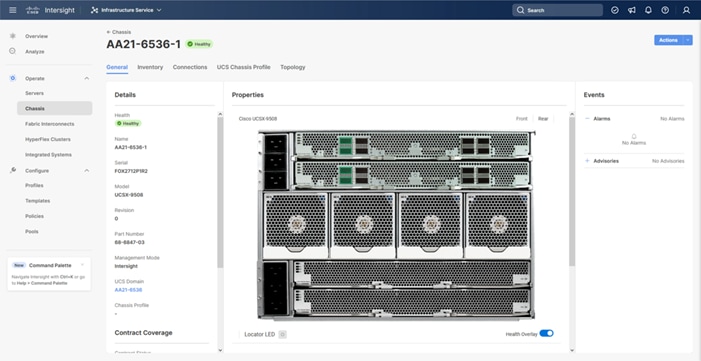Click the Overview sidebar icon
The image size is (701, 361).
13,36
